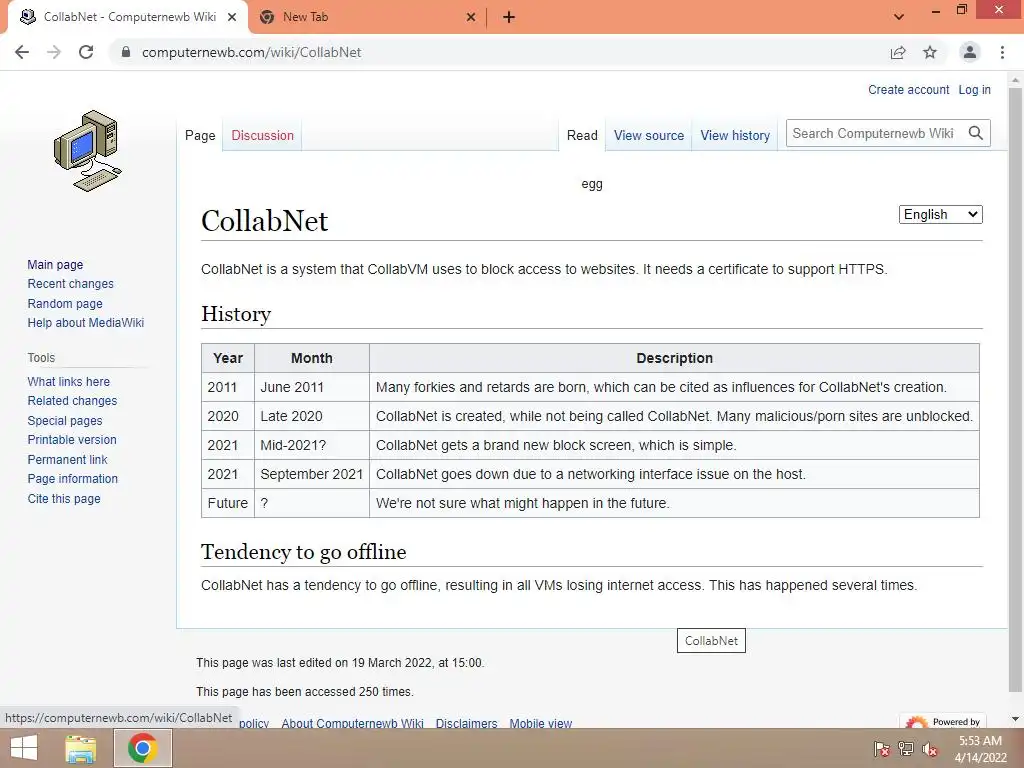Click the CollabNet tooltip box
This screenshot has width=1024, height=768.
click(x=711, y=641)
